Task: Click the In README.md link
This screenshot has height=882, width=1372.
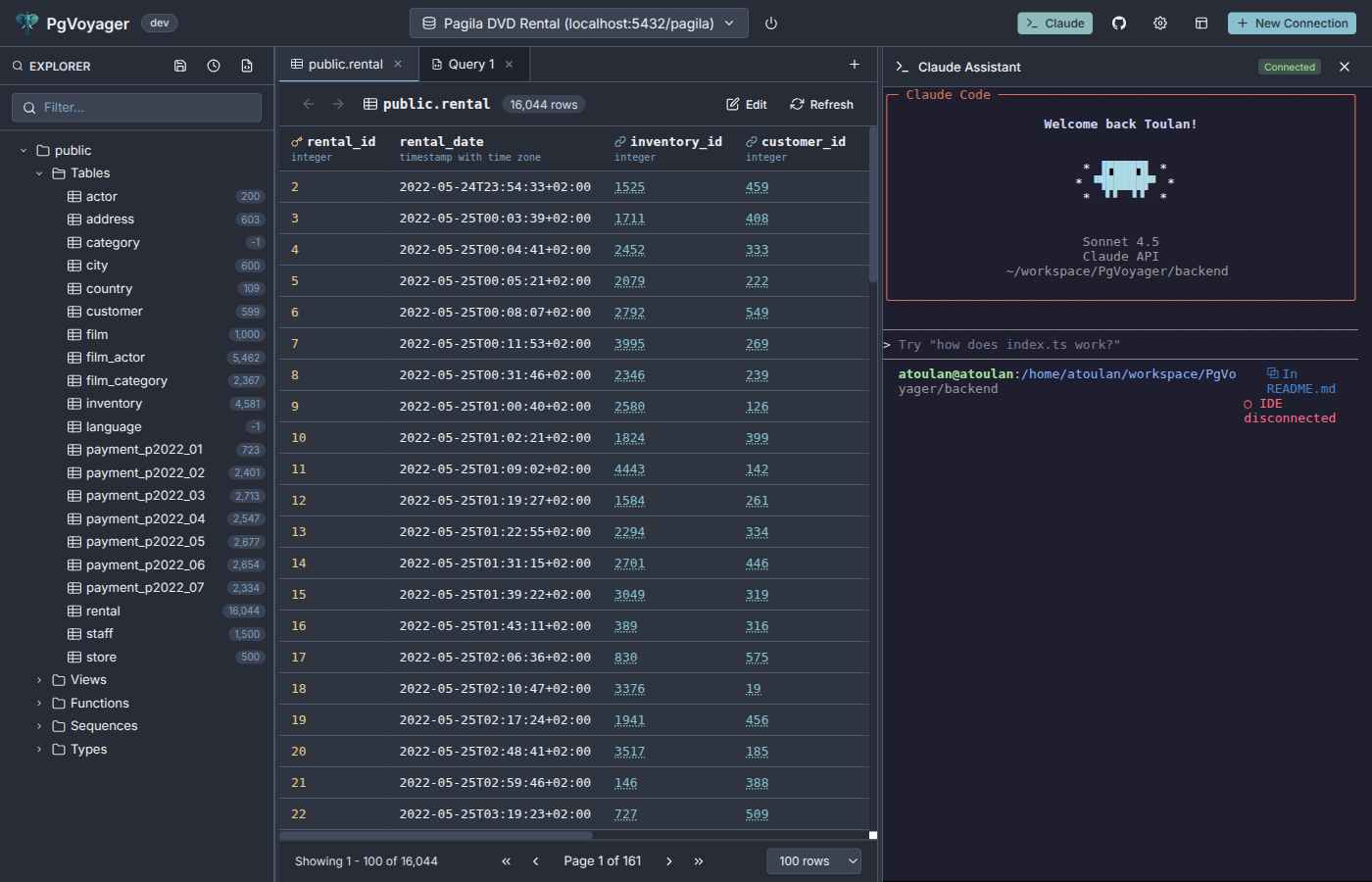Action: 1300,381
